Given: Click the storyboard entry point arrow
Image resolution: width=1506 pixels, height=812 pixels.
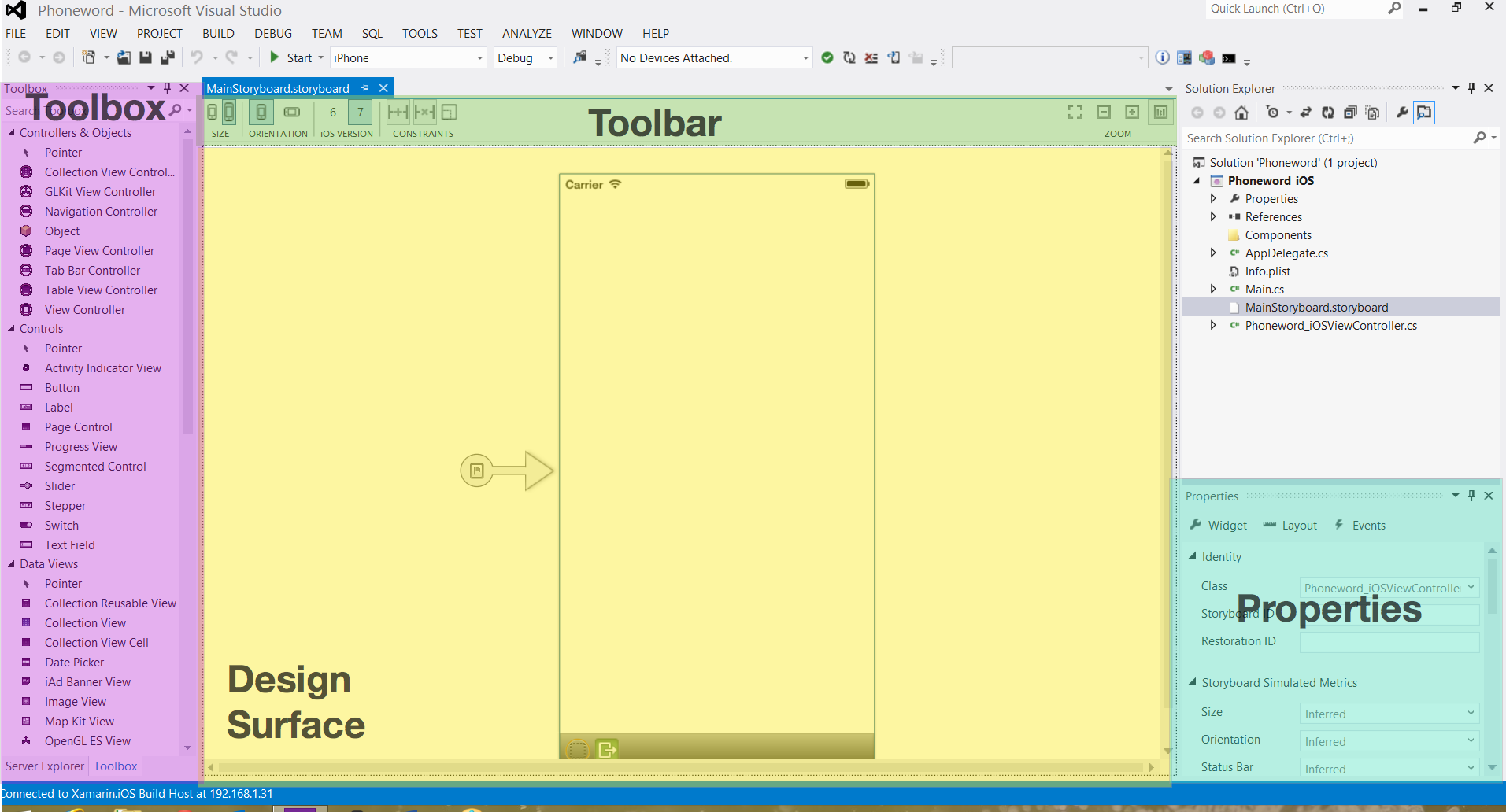Looking at the screenshot, I should pos(507,471).
